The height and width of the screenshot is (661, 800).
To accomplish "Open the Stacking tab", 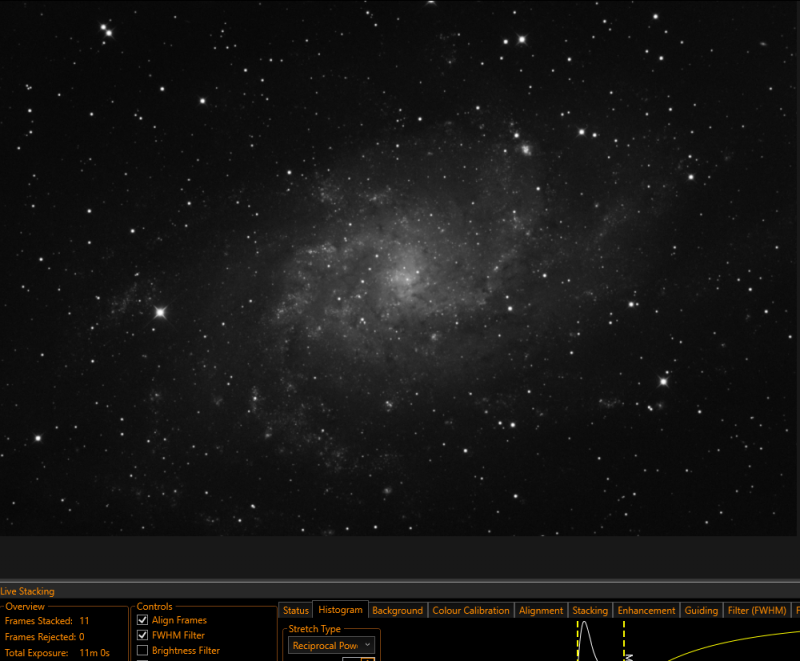I will point(590,611).
